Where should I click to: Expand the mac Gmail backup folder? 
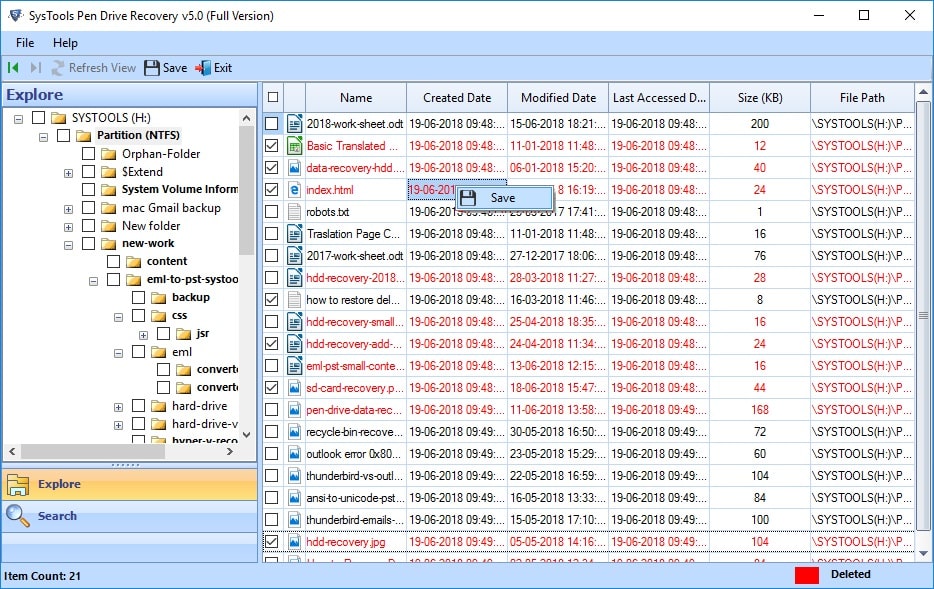coord(68,209)
